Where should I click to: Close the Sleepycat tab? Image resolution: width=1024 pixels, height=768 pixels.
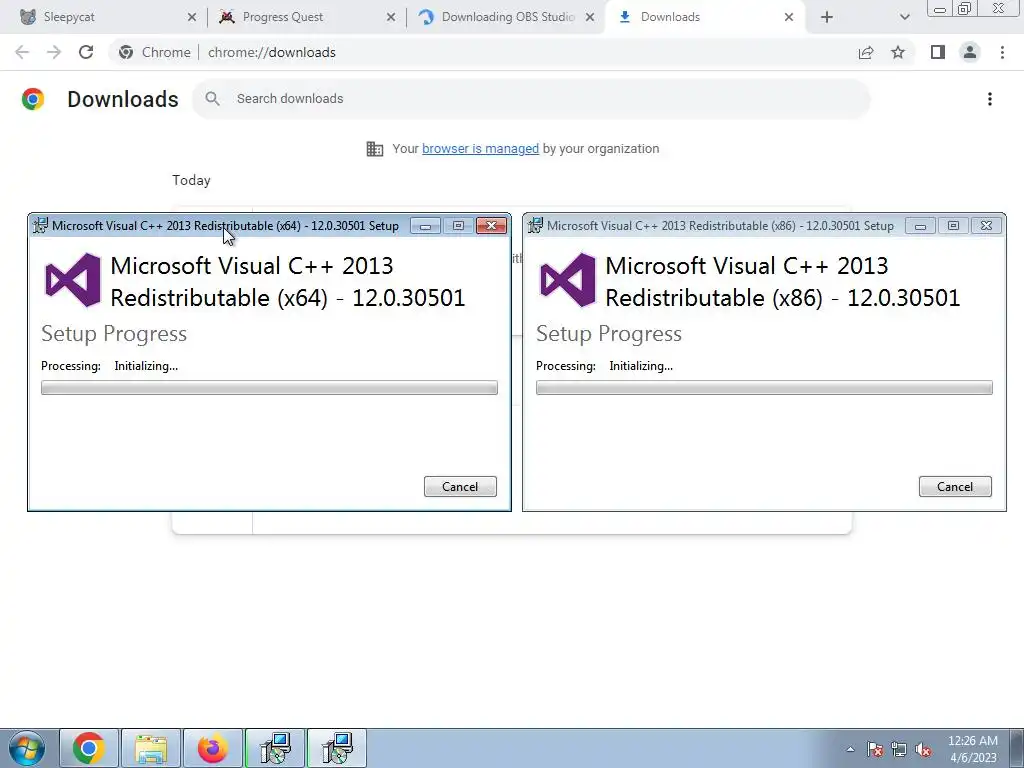[191, 17]
